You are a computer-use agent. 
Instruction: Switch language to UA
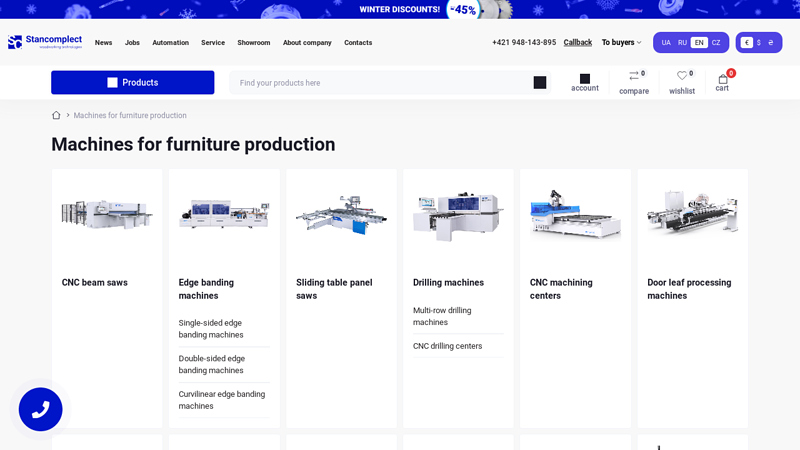click(x=666, y=42)
